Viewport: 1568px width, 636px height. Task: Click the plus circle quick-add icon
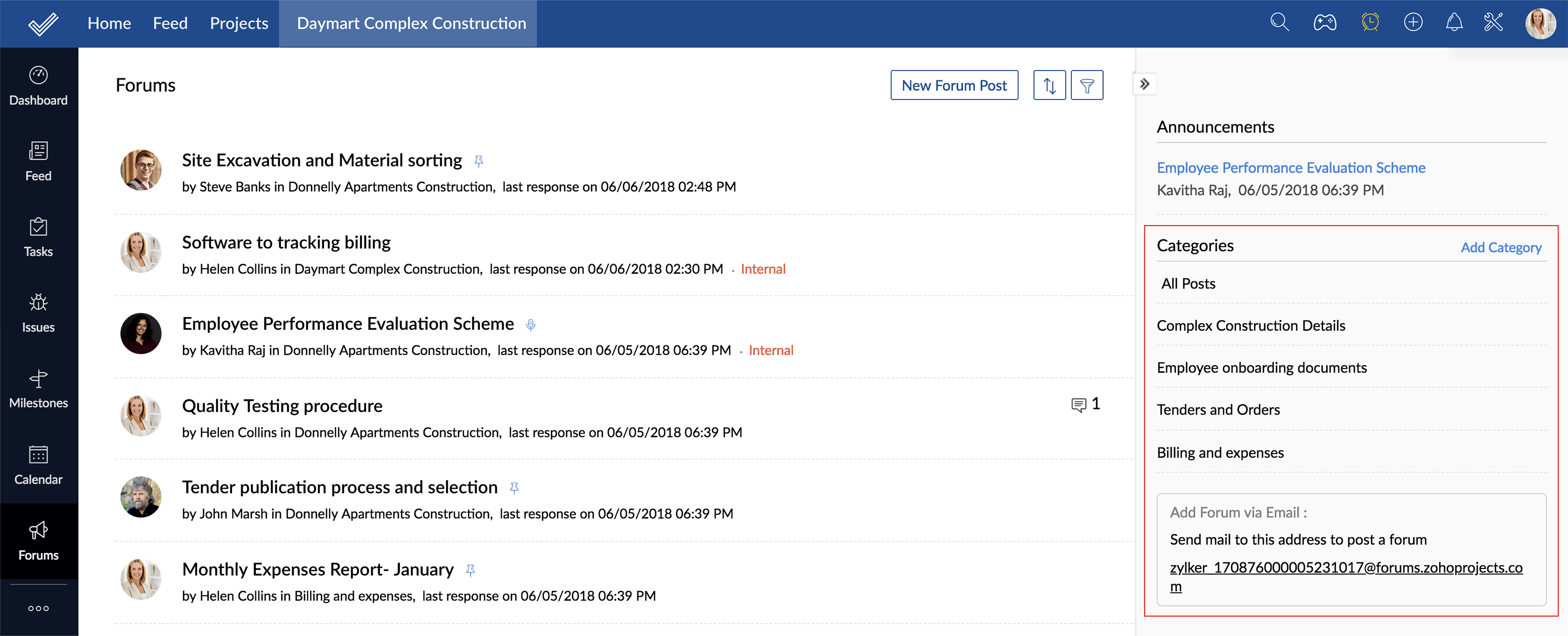[x=1413, y=23]
